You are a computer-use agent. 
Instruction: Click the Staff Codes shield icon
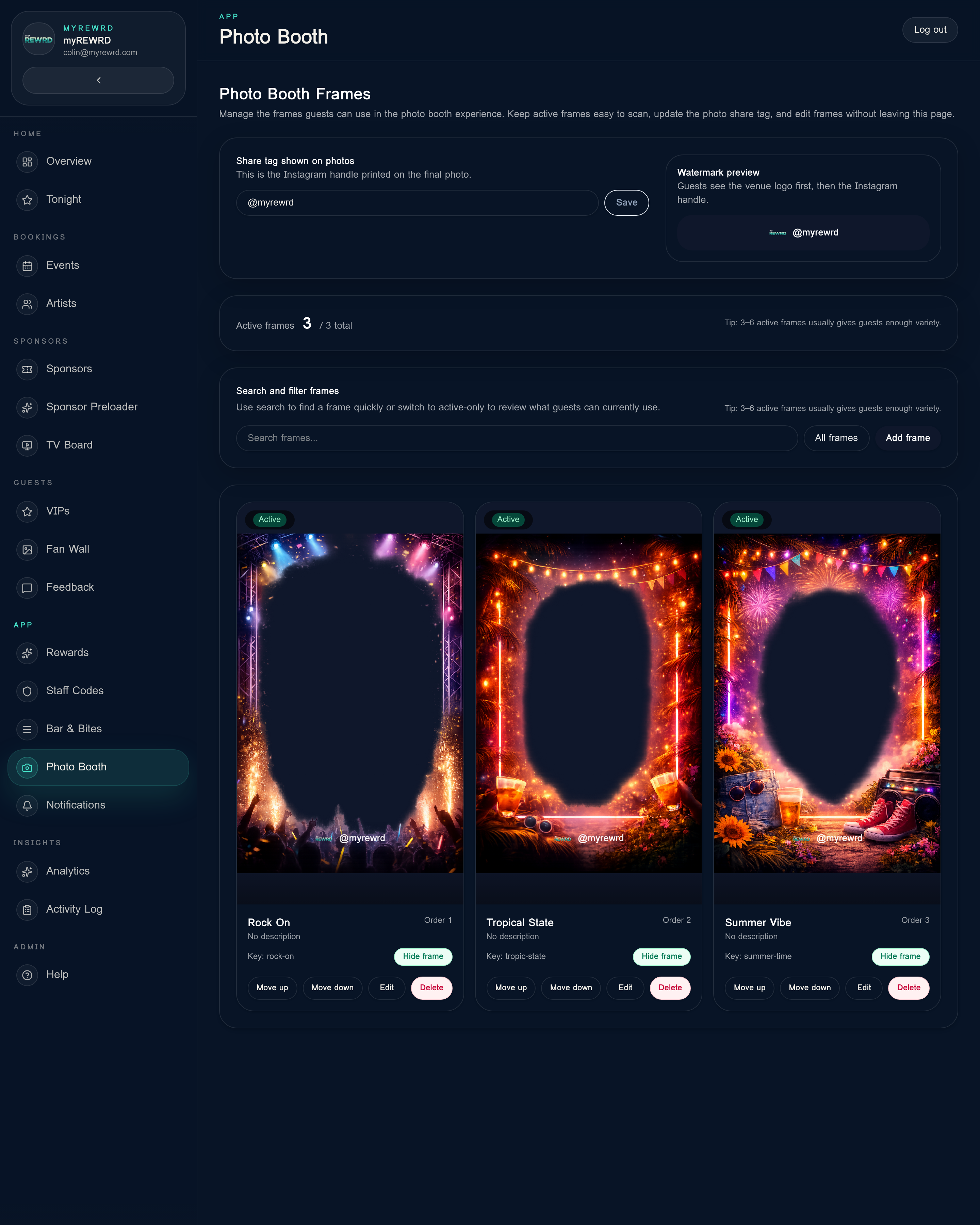coord(27,691)
